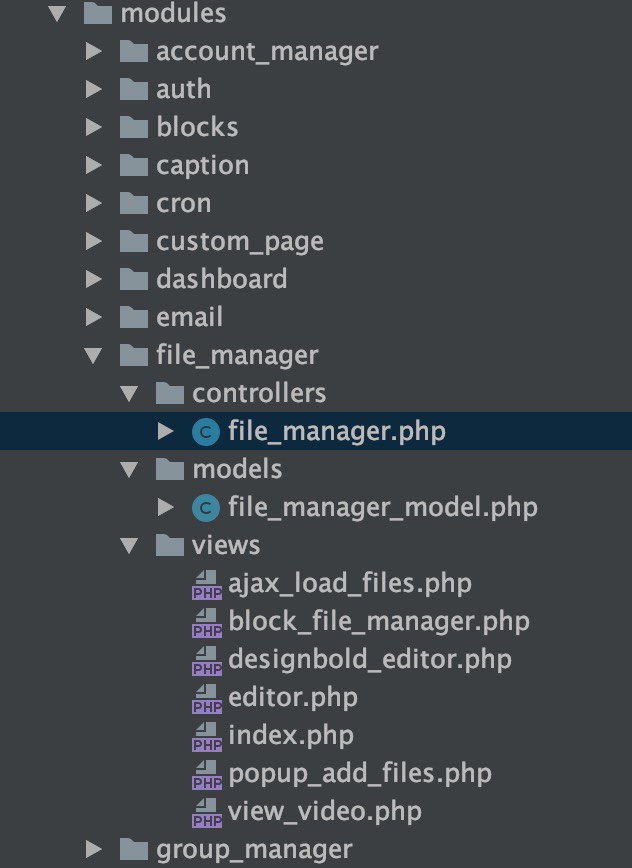The image size is (632, 868).
Task: Expand the account_manager folder
Action: [x=94, y=51]
